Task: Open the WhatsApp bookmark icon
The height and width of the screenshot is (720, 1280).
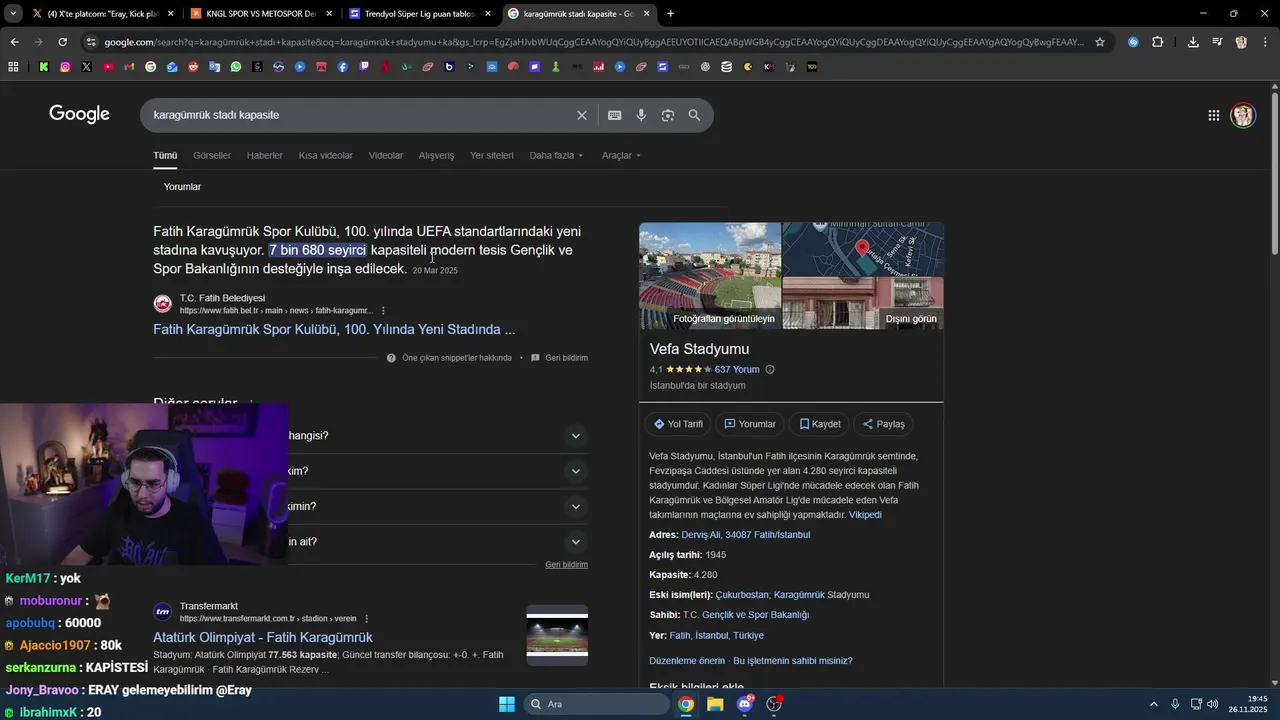Action: [236, 67]
